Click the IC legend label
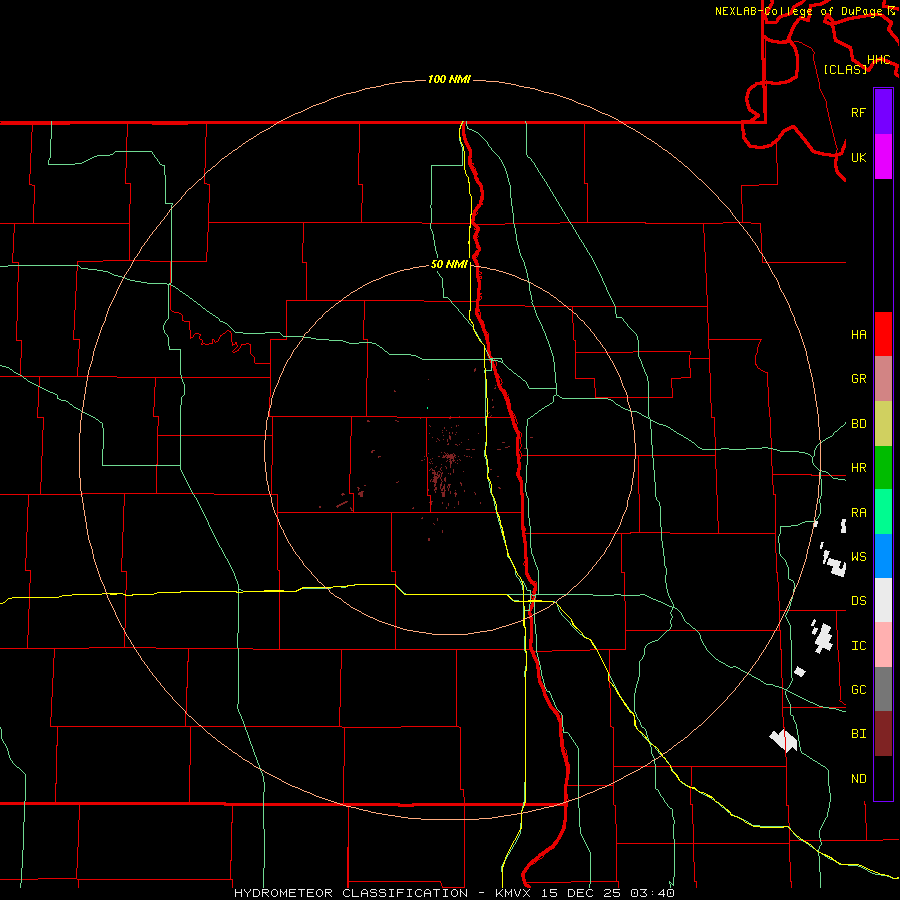The image size is (900, 900). coord(859,646)
